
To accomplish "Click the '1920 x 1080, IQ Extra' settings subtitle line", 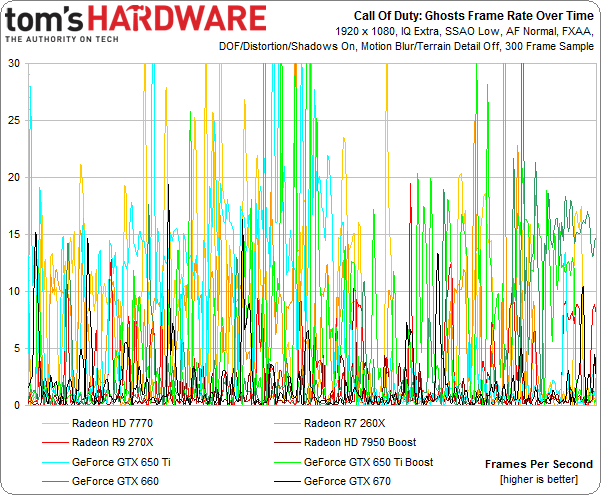I will click(465, 31).
